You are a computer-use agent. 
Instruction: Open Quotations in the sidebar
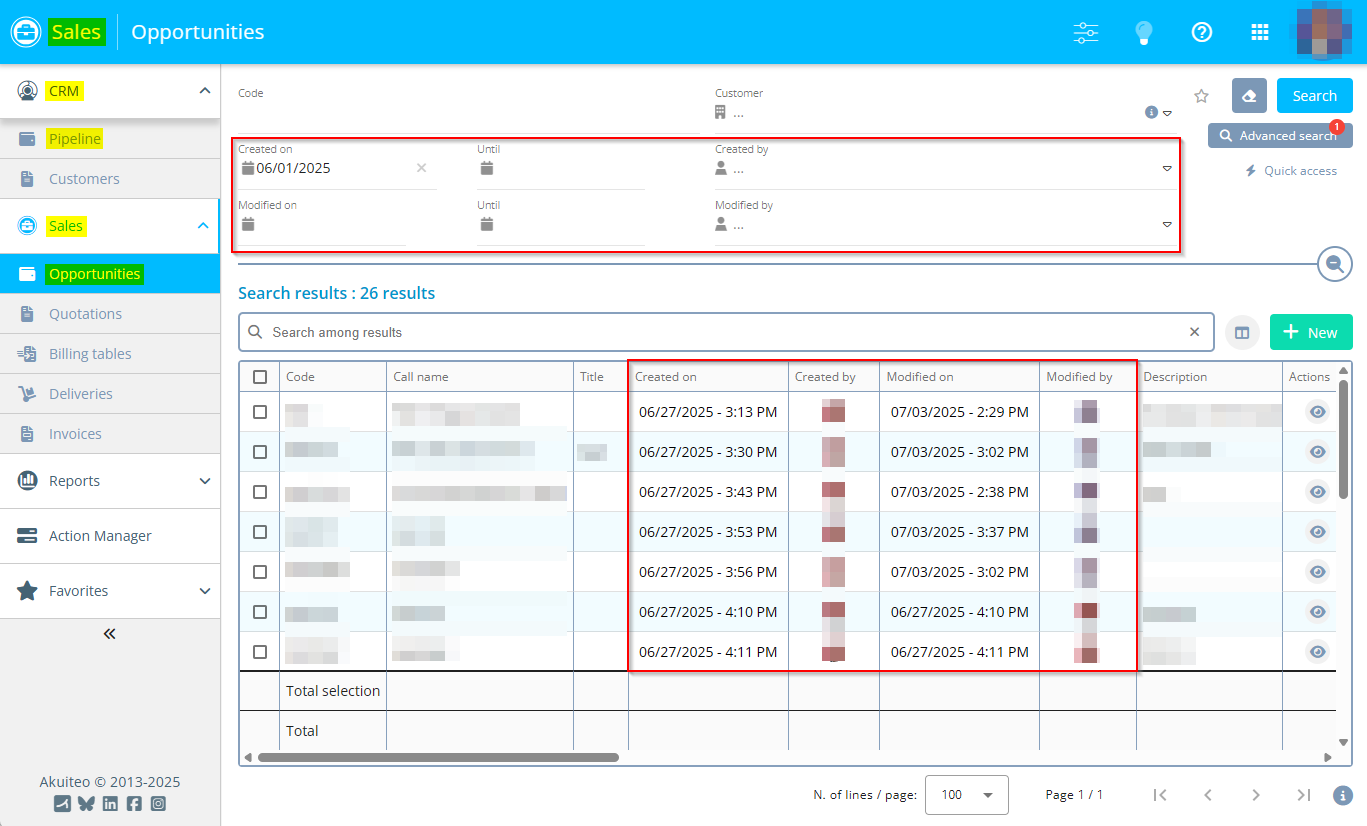[85, 314]
